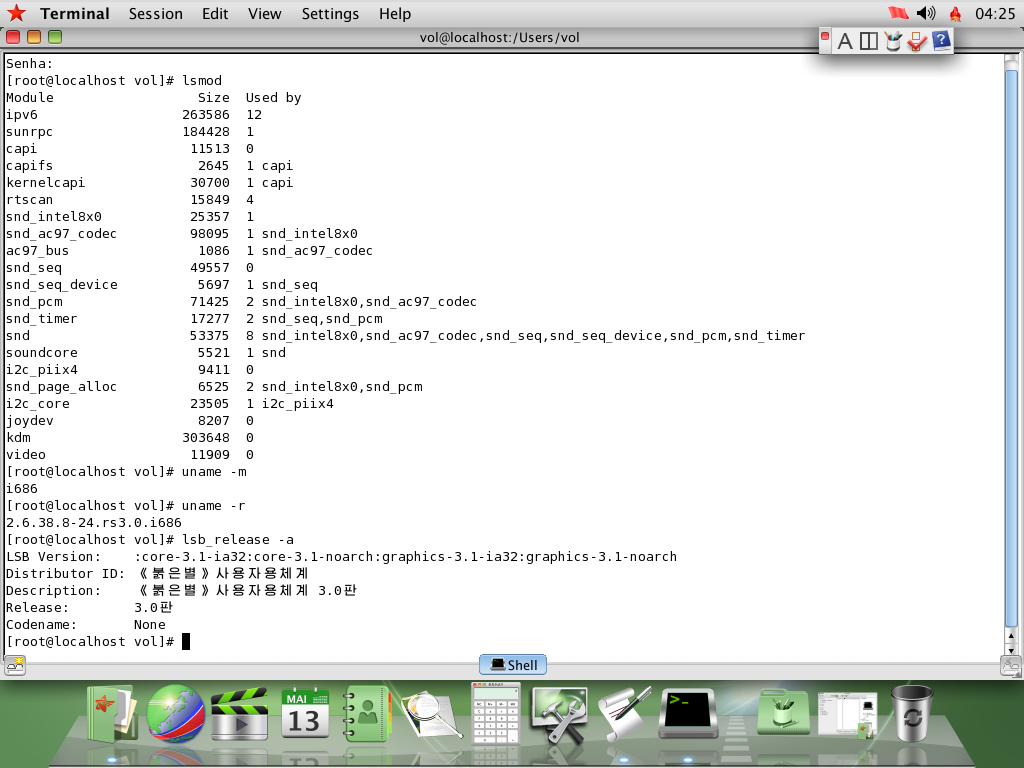The width and height of the screenshot is (1024, 768).
Task: Click the terminal vertical scrollbar
Action: tap(1011, 350)
